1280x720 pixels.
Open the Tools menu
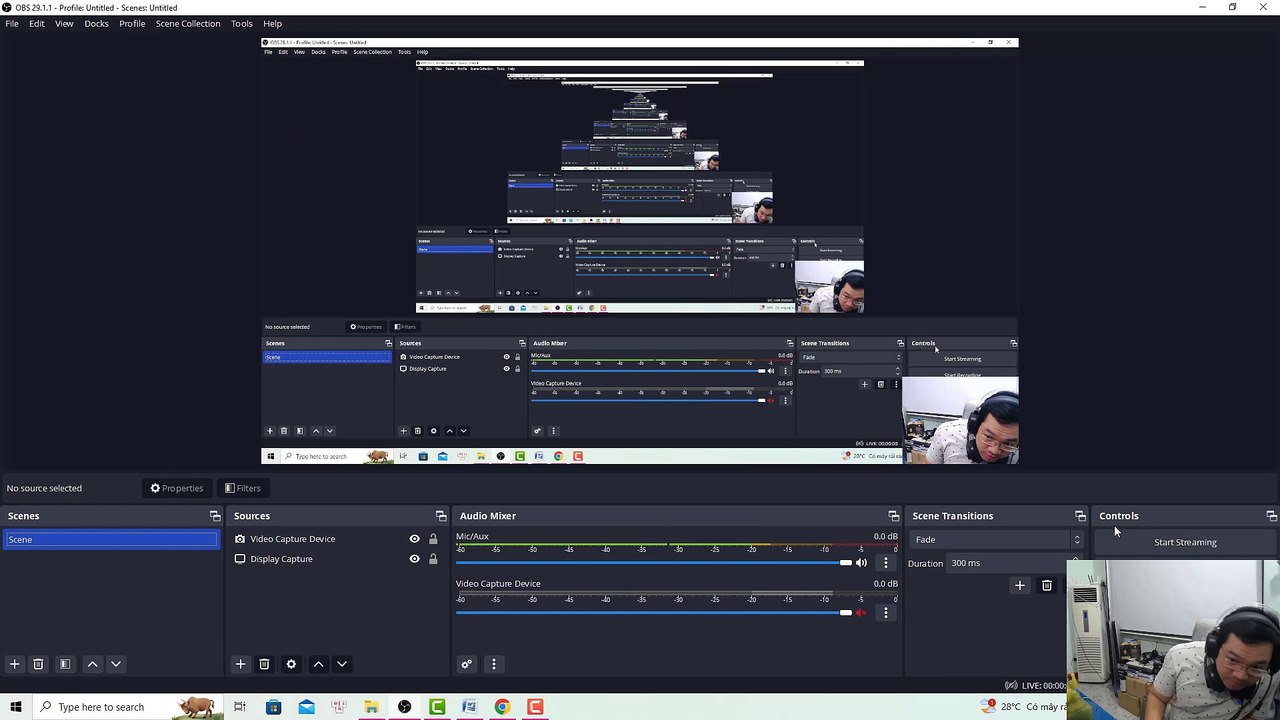pos(242,23)
